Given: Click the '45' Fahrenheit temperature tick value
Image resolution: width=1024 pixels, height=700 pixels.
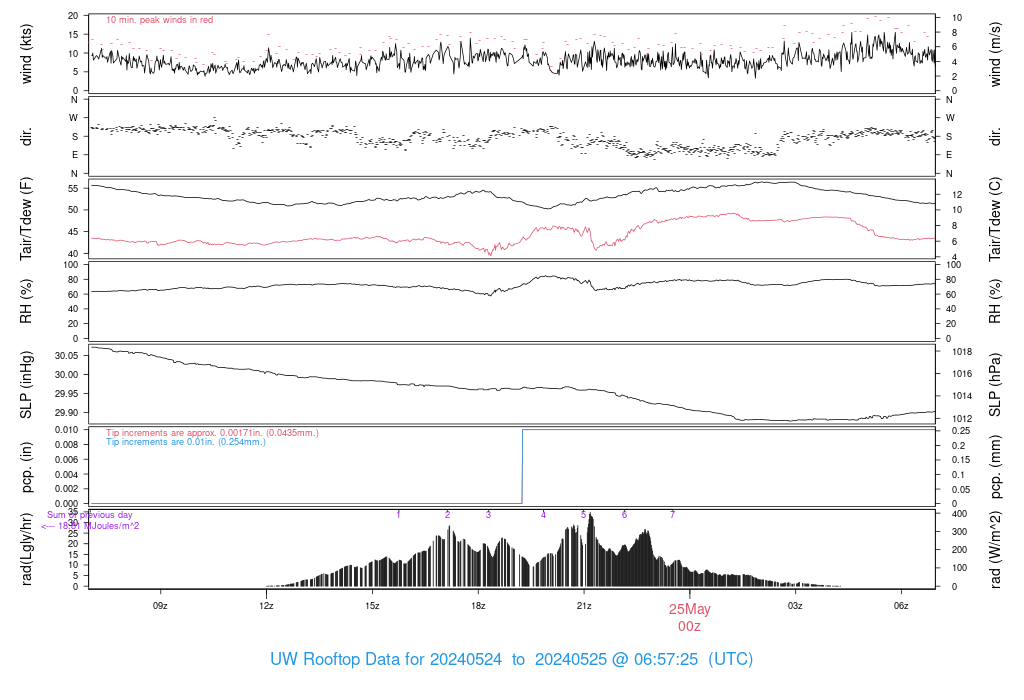Looking at the screenshot, I should (x=73, y=232).
